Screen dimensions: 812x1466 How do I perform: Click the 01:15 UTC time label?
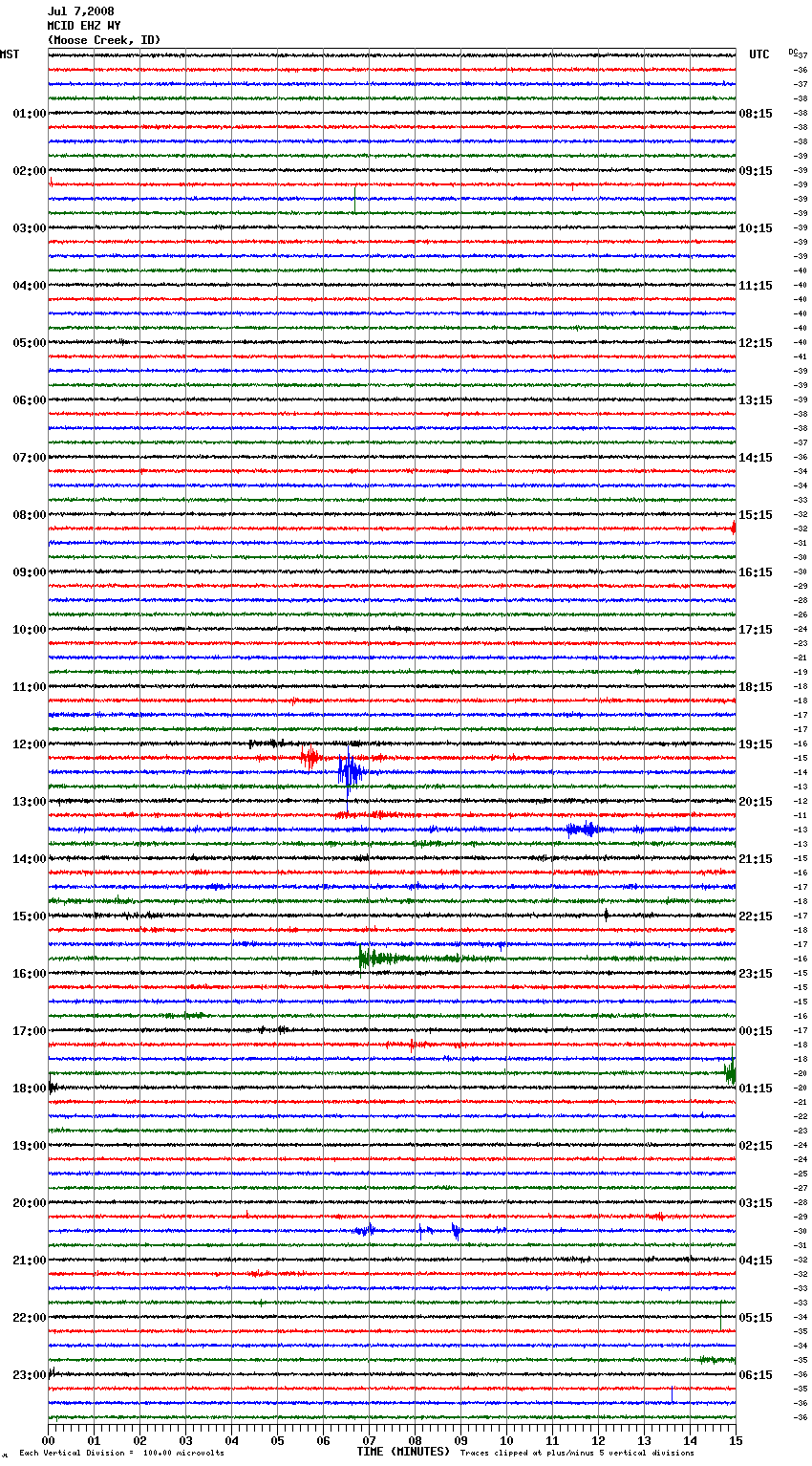756,1089
